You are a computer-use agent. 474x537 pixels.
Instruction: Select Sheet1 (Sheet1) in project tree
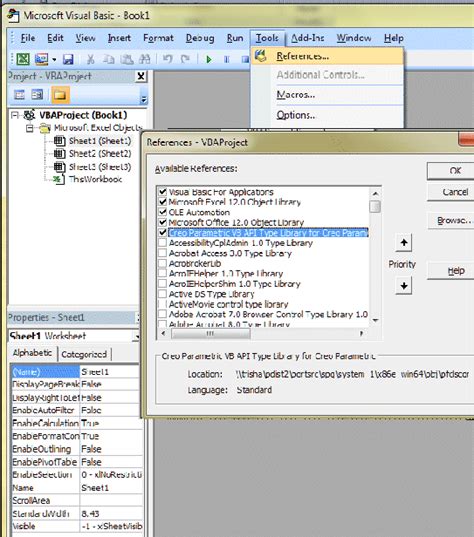pyautogui.click(x=100, y=141)
